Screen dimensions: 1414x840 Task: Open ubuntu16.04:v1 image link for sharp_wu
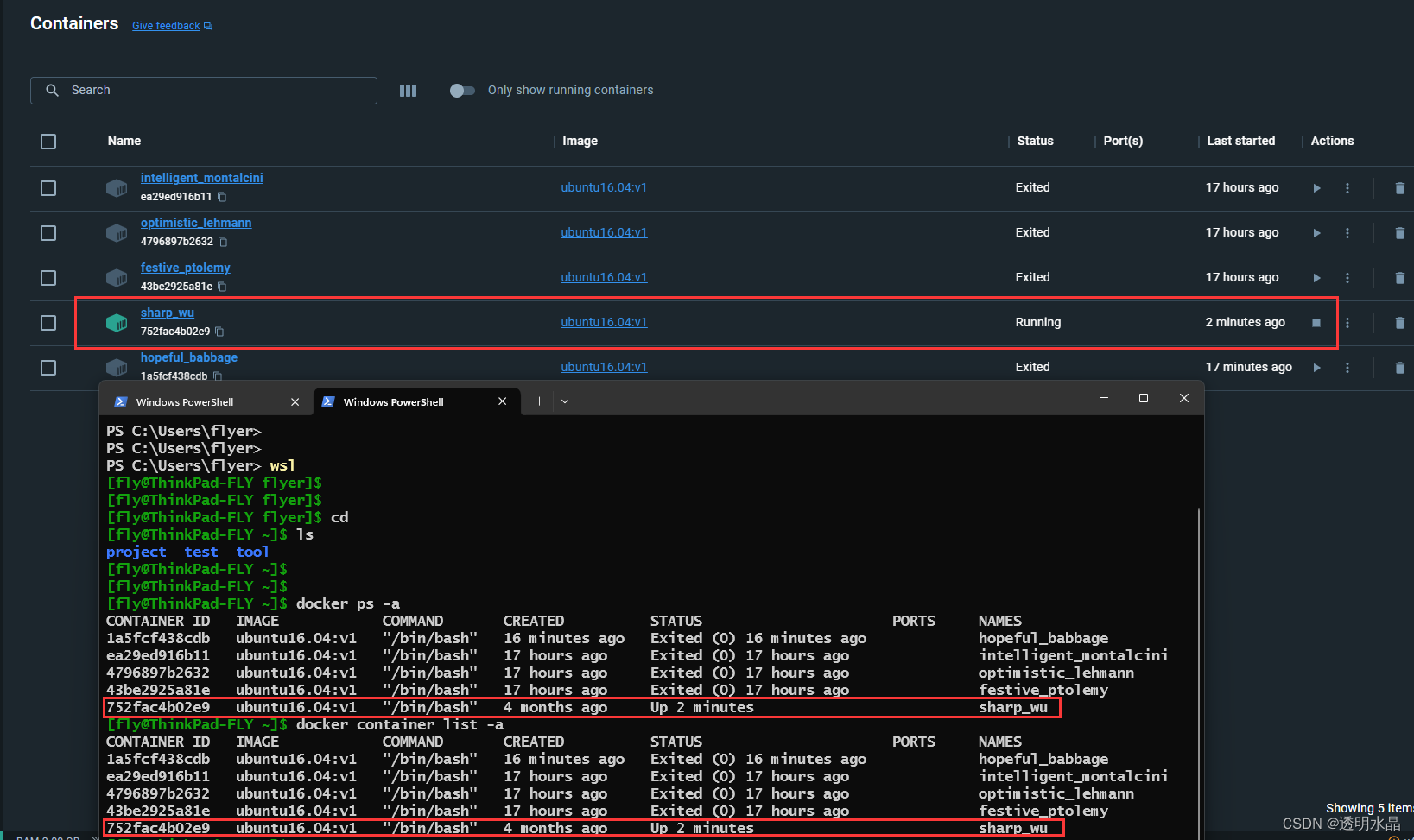tap(604, 322)
